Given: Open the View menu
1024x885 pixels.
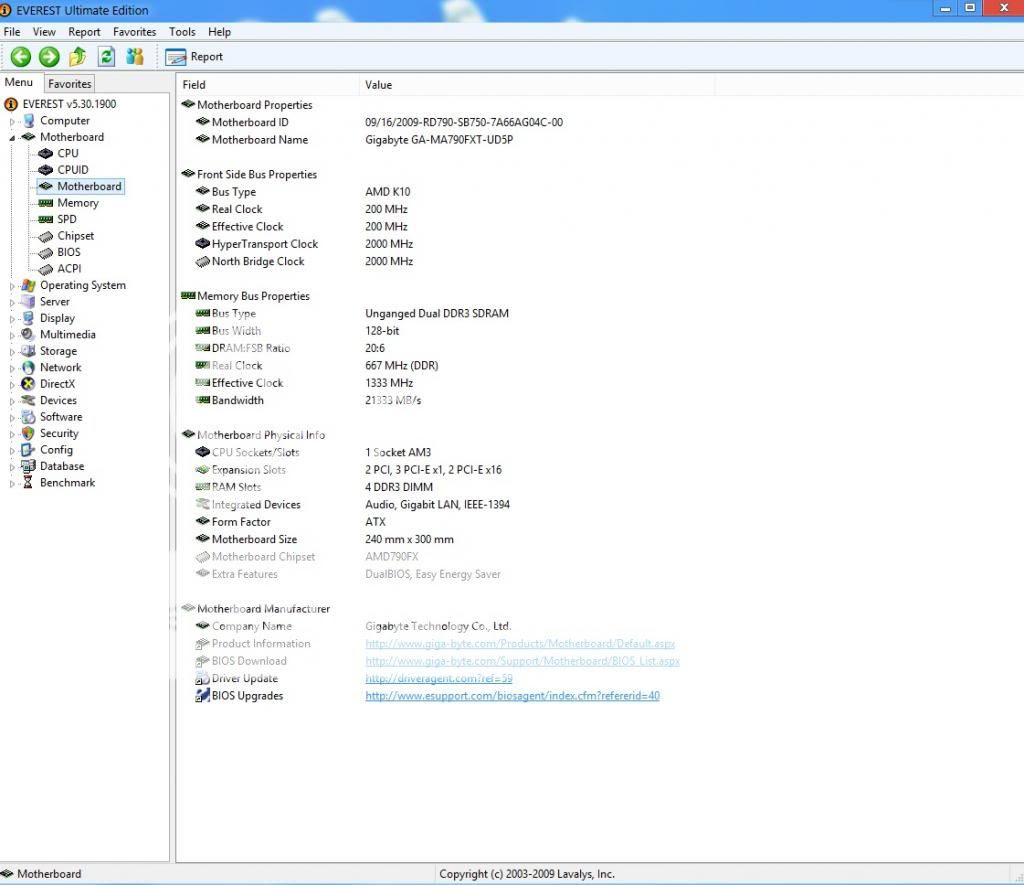Looking at the screenshot, I should [x=44, y=31].
